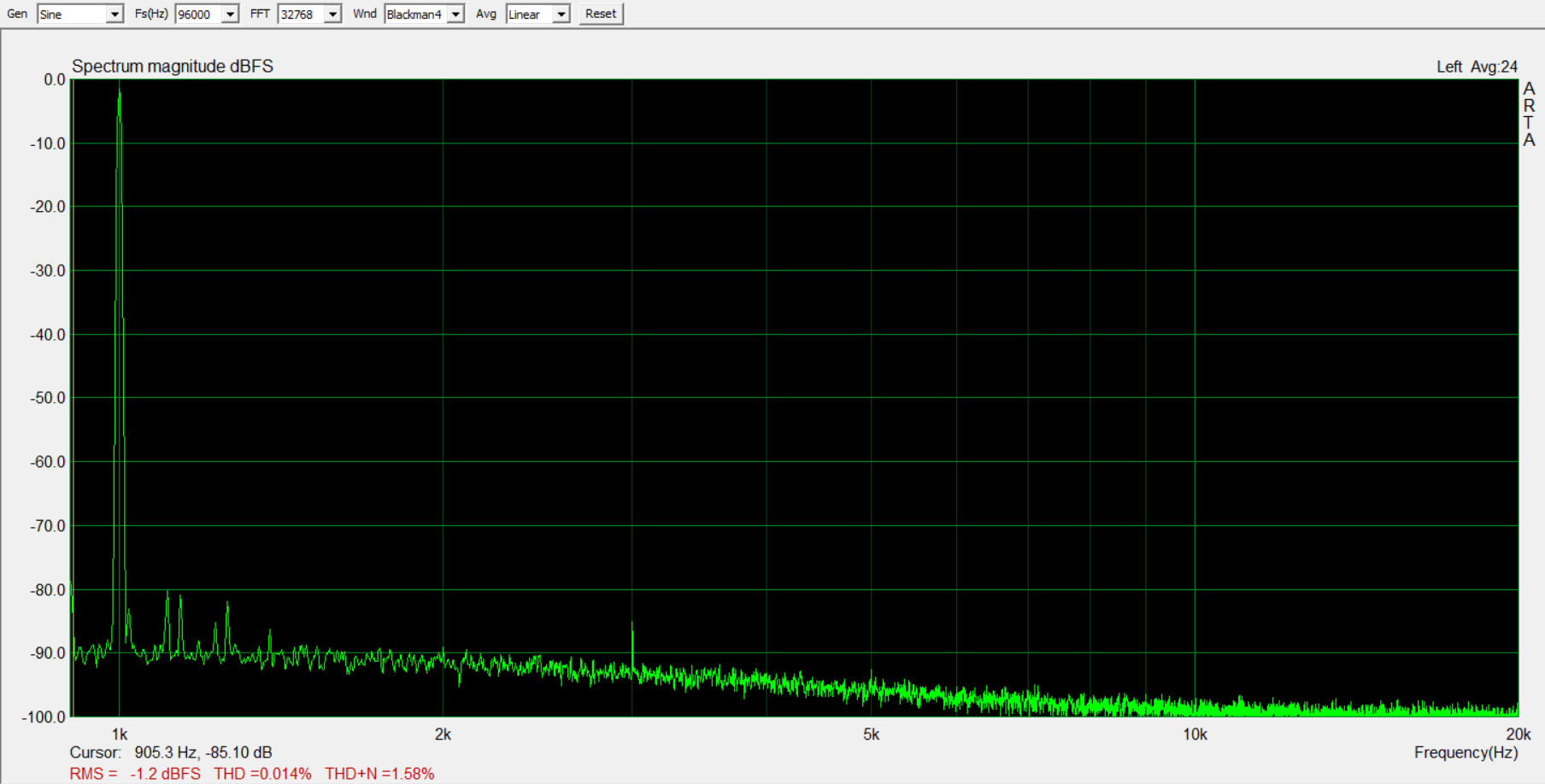Click the THD+N =1.58% readout

pos(379,774)
